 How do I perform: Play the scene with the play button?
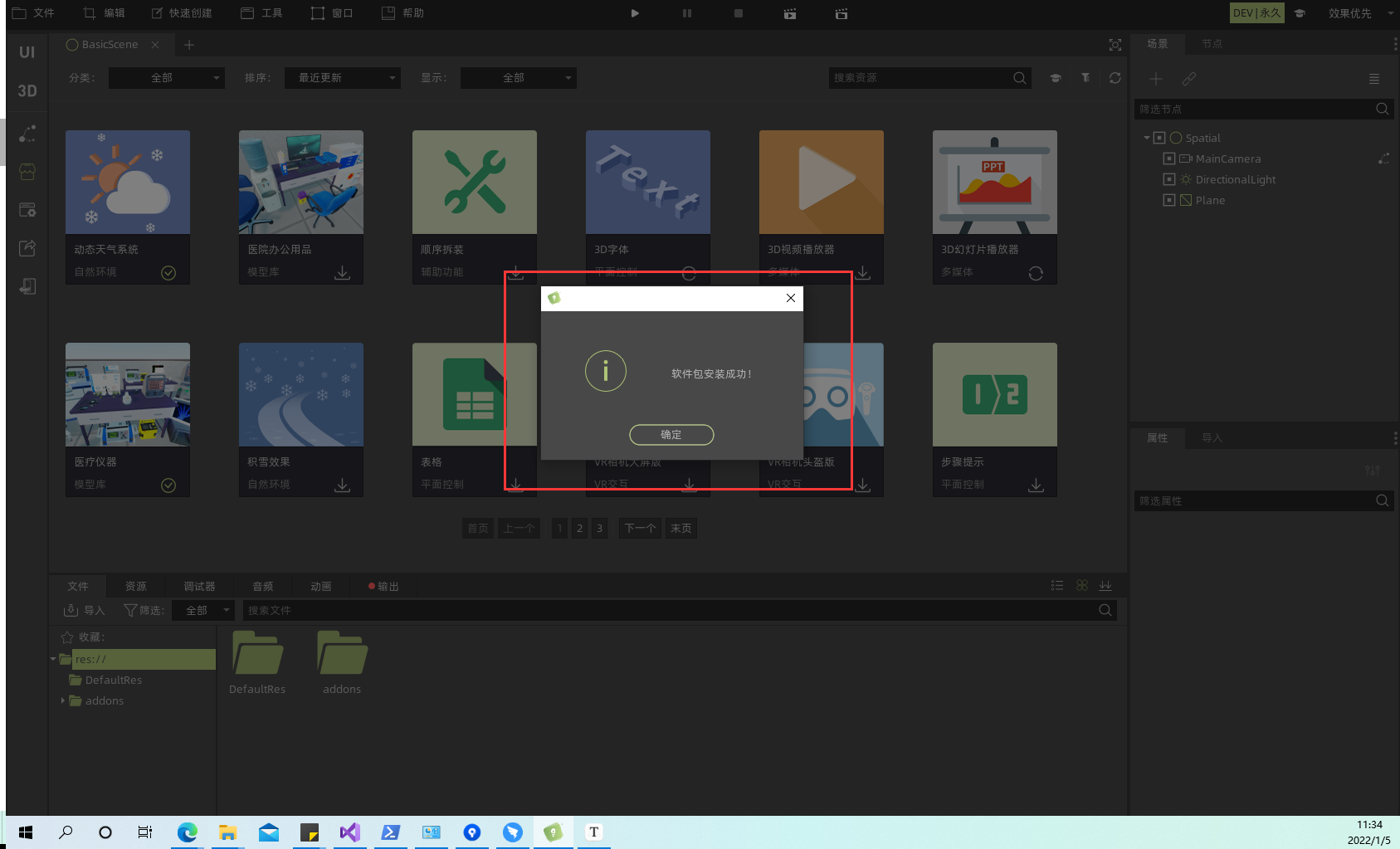tap(635, 13)
